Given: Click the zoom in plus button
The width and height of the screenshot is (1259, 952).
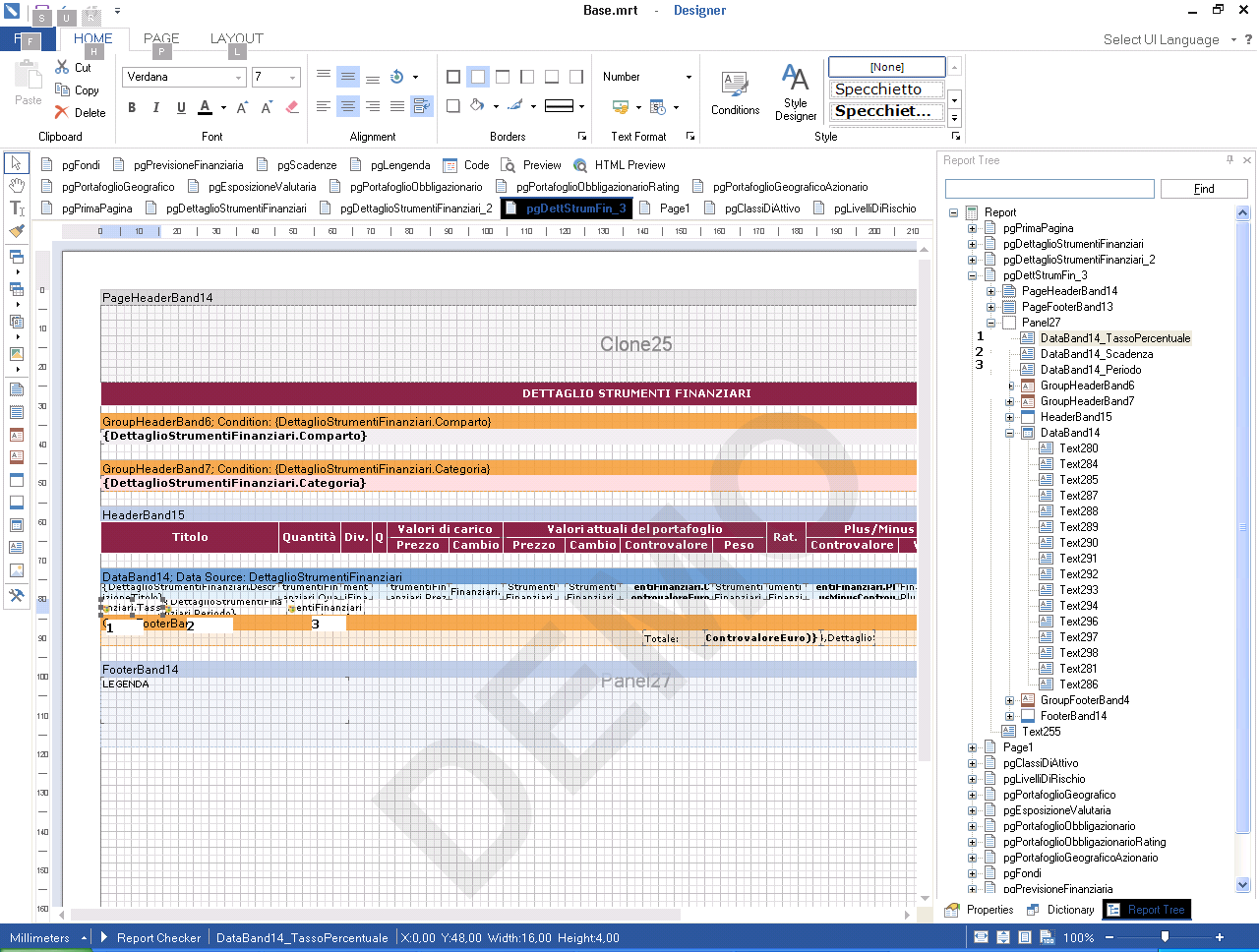Looking at the screenshot, I should click(x=1219, y=937).
